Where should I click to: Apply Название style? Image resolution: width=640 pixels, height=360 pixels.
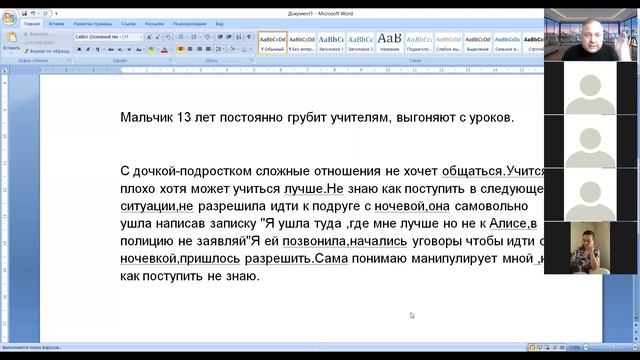pos(389,43)
